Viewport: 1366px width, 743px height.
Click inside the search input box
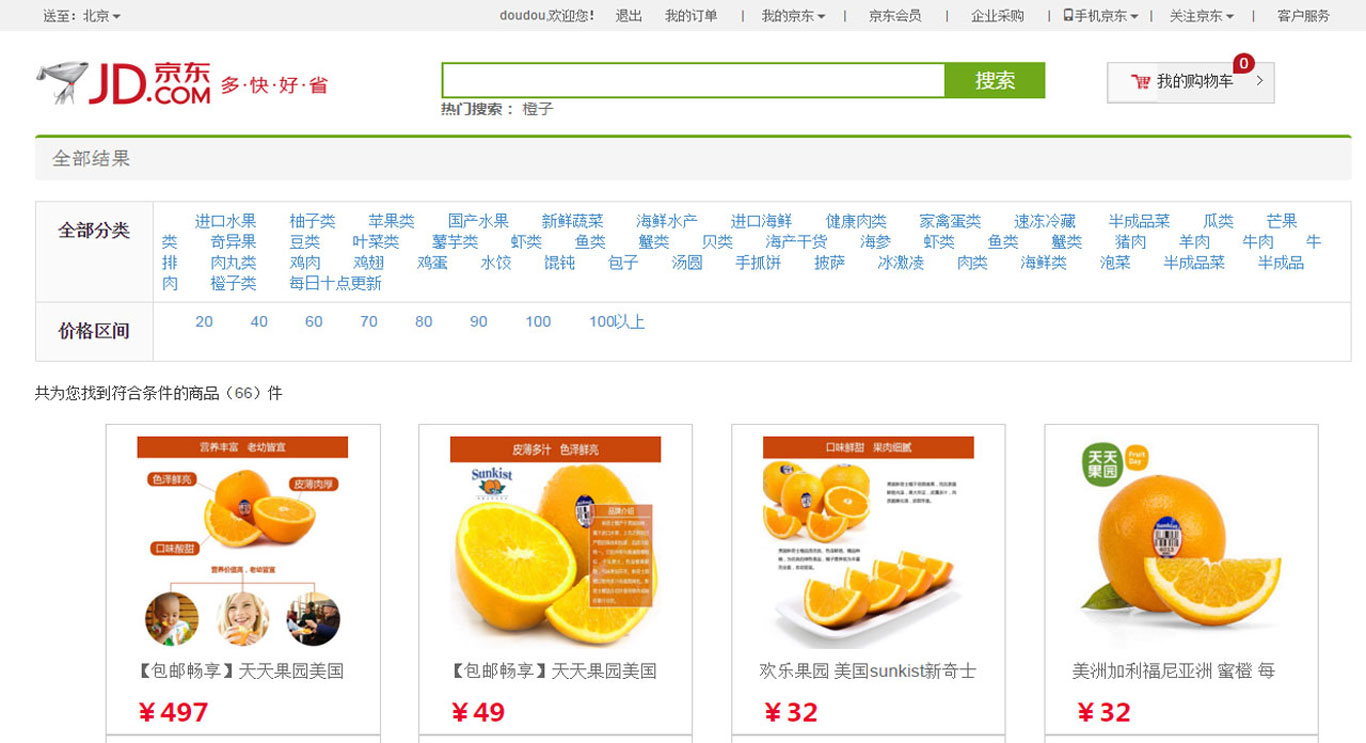pyautogui.click(x=693, y=80)
